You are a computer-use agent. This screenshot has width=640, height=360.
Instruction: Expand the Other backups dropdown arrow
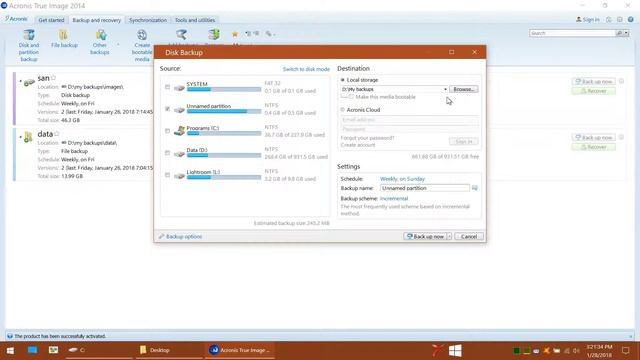(x=118, y=44)
